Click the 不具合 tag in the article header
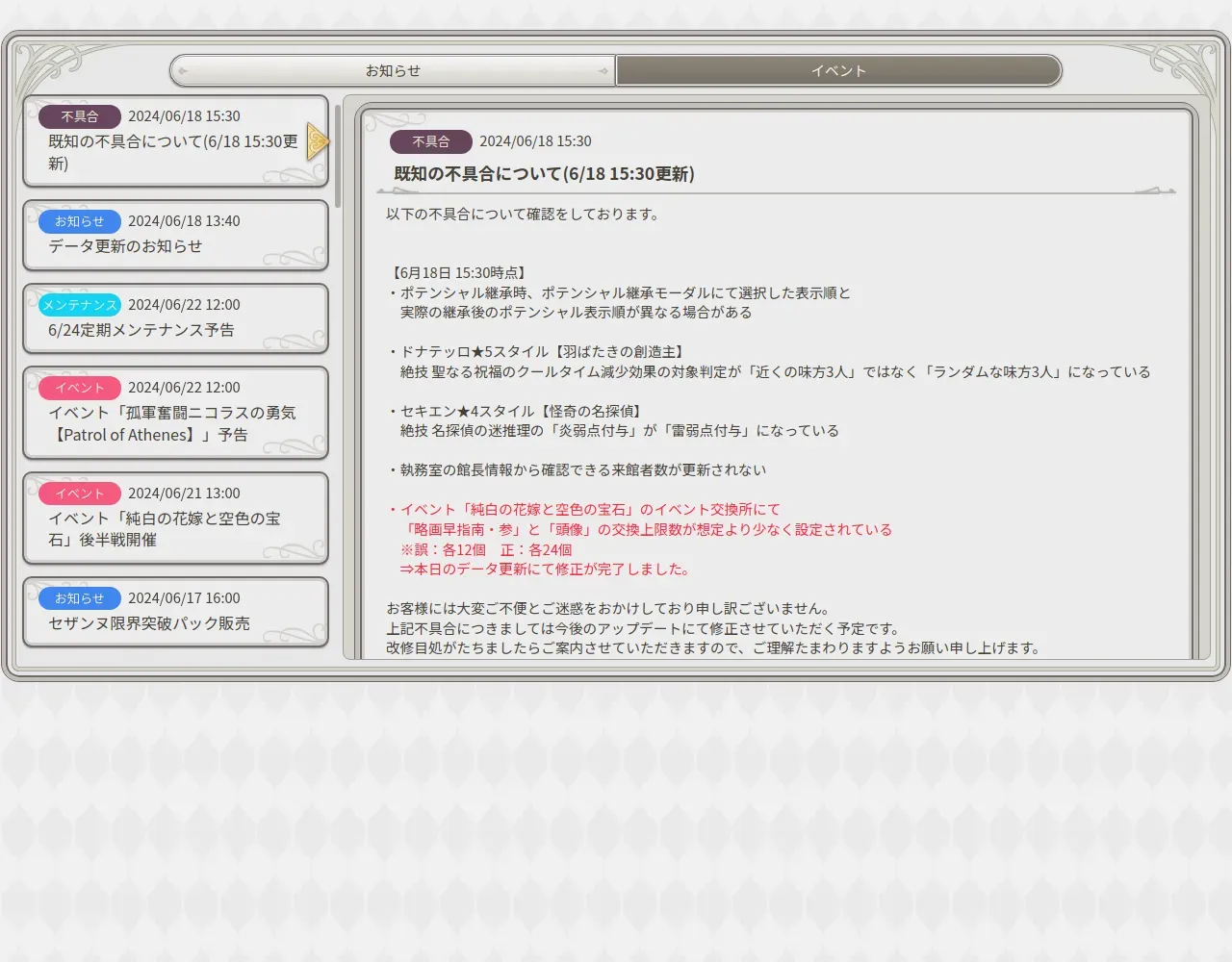This screenshot has width=1232, height=962. 431,141
